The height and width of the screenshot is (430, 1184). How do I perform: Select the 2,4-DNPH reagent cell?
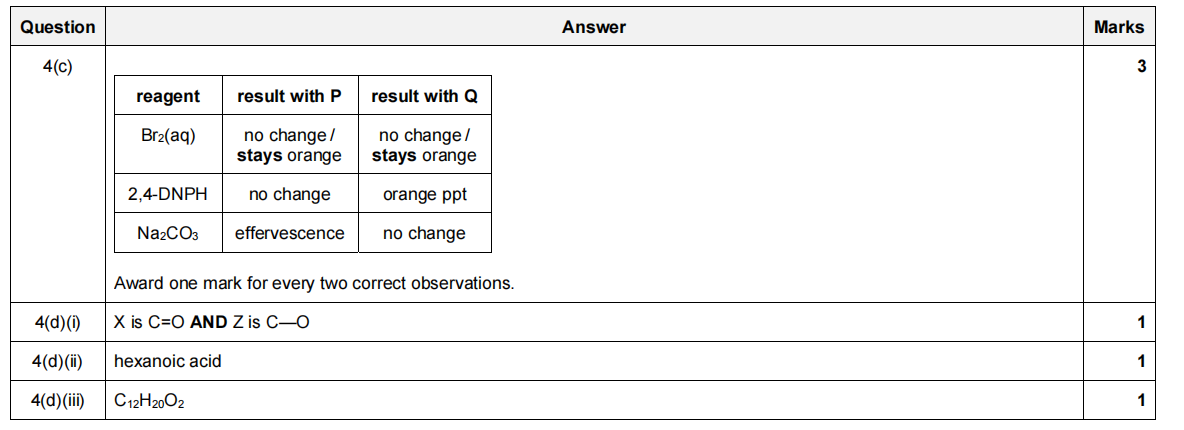pos(168,194)
